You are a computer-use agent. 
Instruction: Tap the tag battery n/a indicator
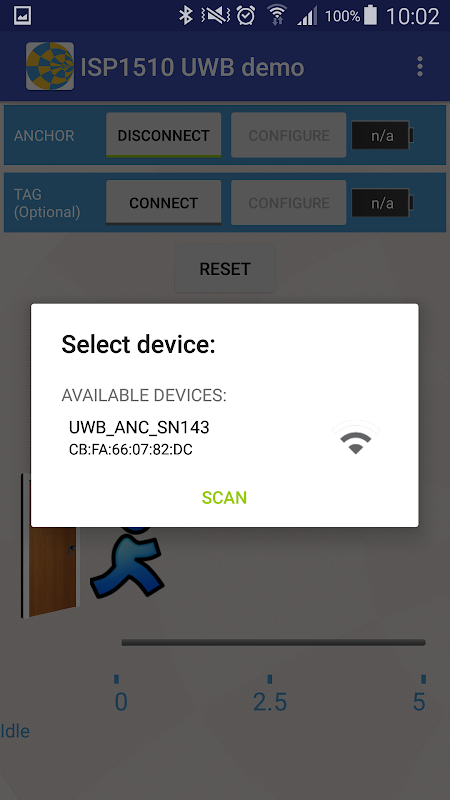tap(382, 203)
